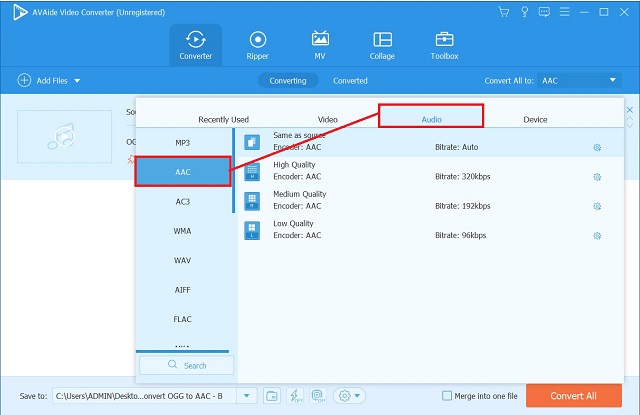
Task: Open the output folder icon
Action: (271, 396)
